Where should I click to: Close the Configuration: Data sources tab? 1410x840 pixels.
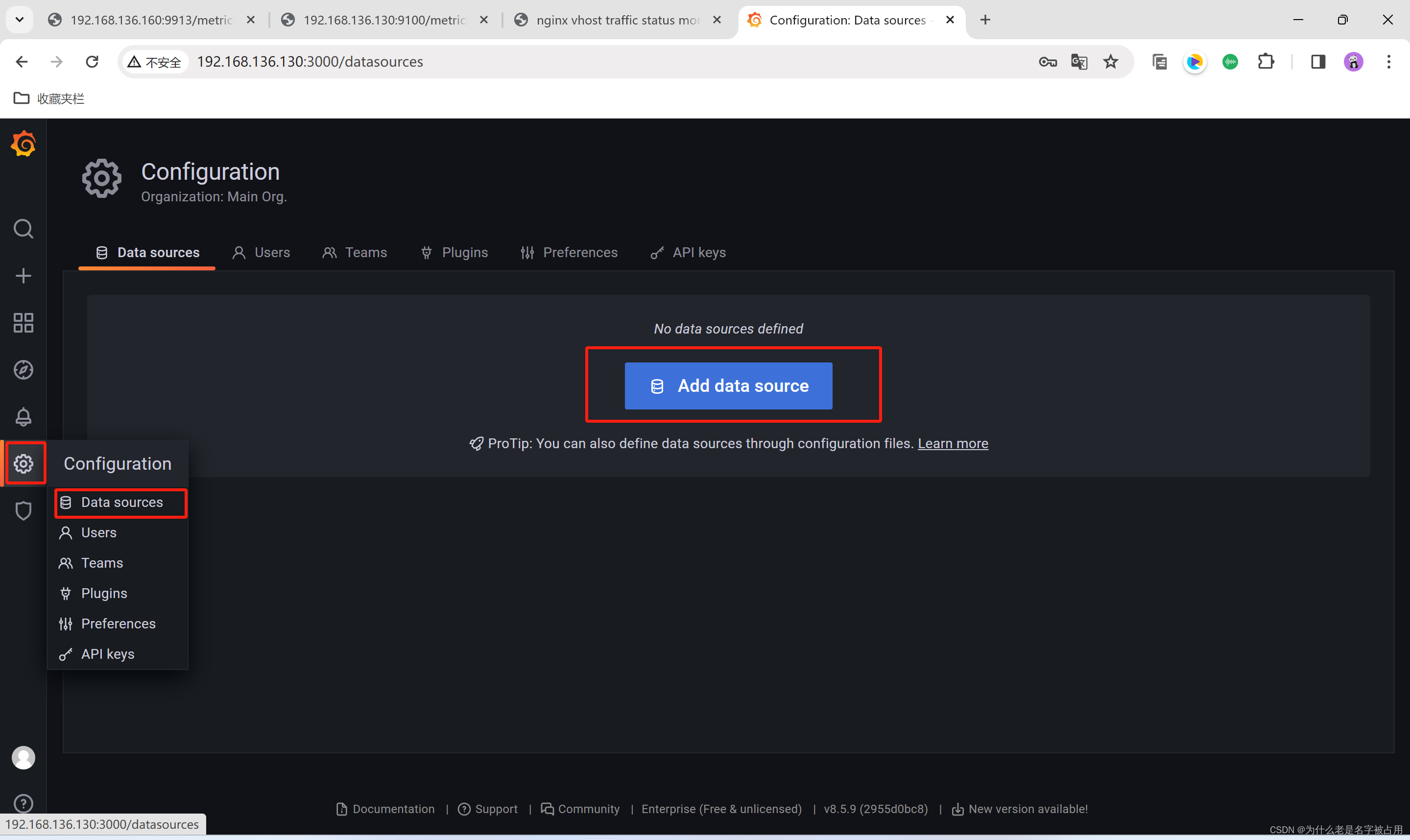pyautogui.click(x=950, y=20)
